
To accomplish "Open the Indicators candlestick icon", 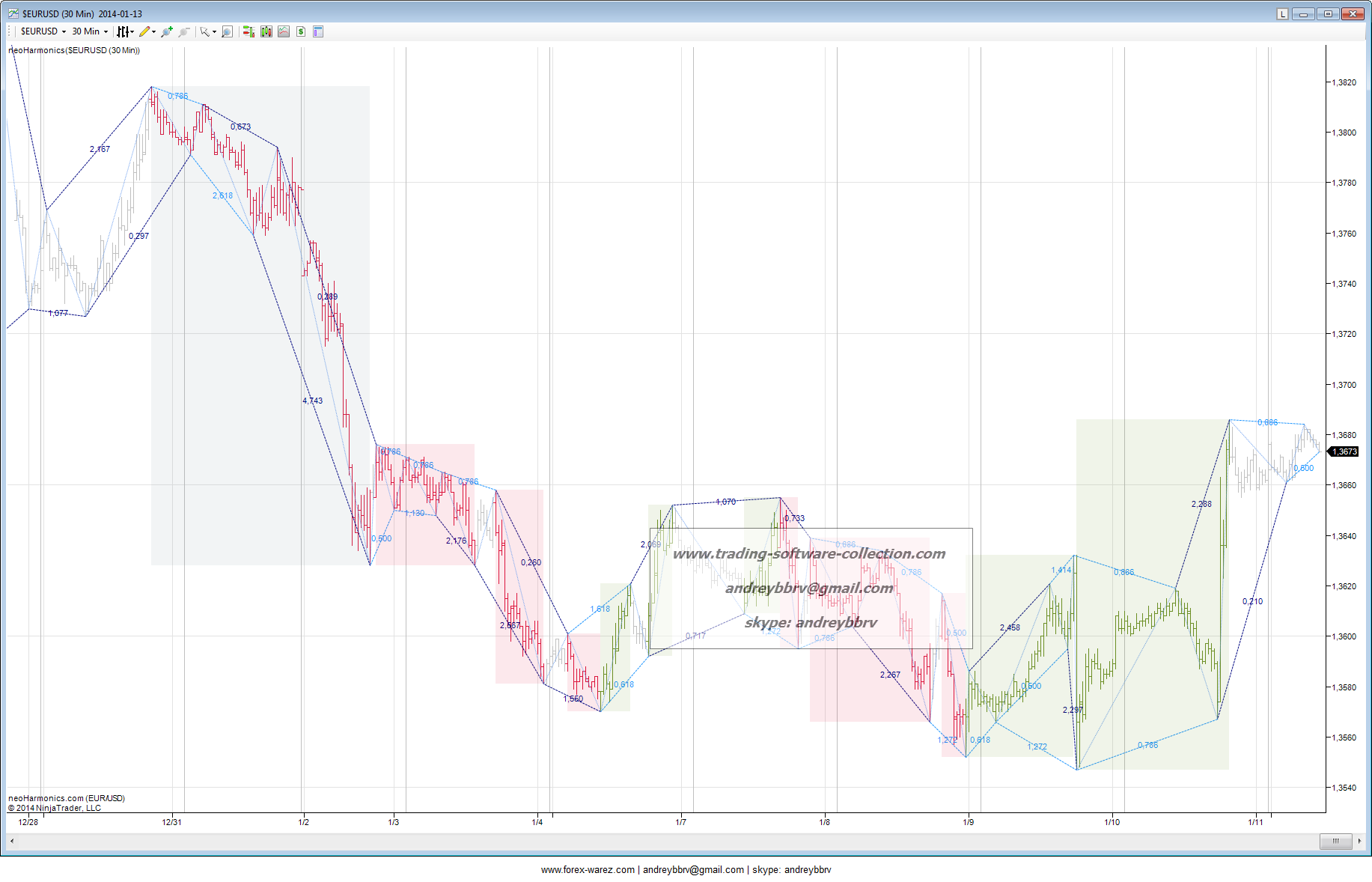I will point(266,31).
